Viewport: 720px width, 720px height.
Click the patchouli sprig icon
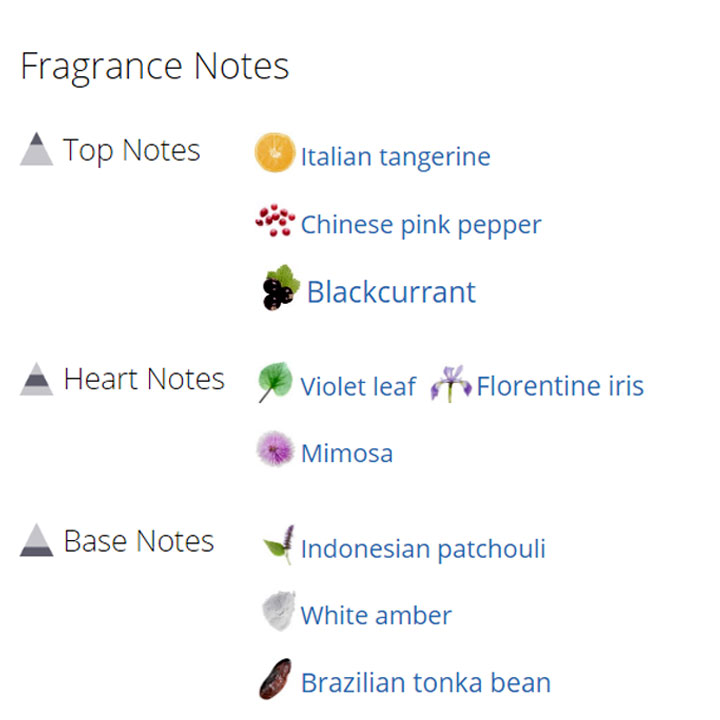point(279,545)
